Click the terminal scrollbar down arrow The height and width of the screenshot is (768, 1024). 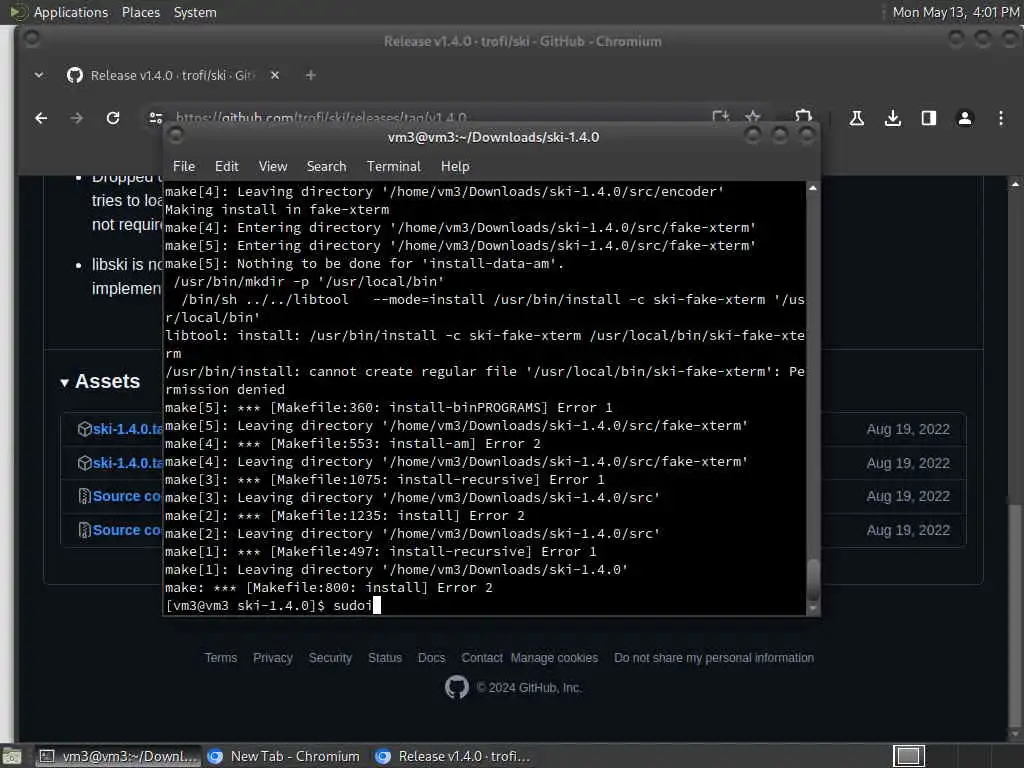click(812, 609)
